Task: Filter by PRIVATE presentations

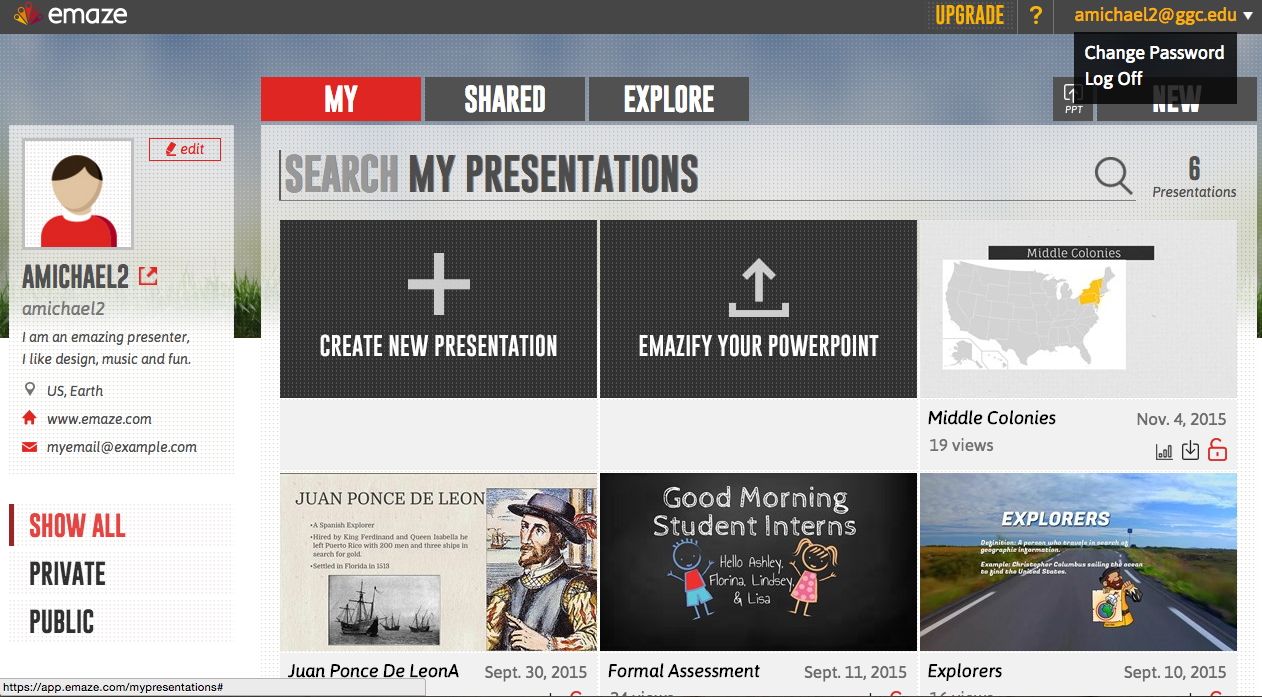Action: (67, 574)
